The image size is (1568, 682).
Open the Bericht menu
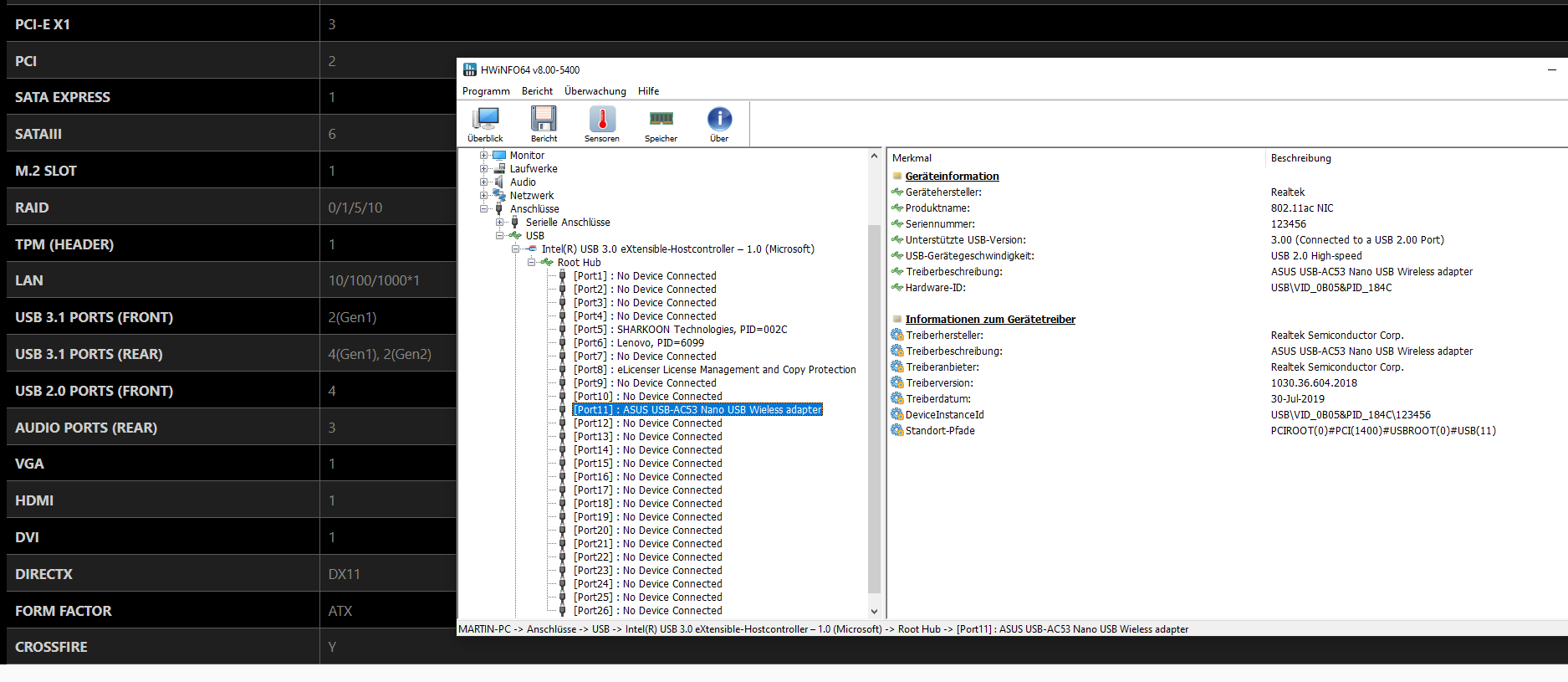537,91
